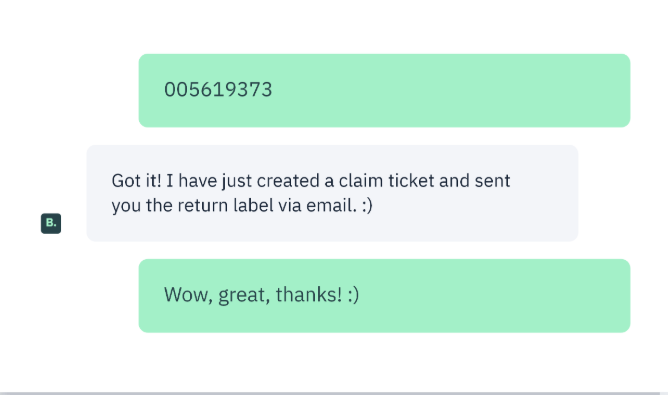Click the horizontal scrollbar at the bottom

coord(330,393)
